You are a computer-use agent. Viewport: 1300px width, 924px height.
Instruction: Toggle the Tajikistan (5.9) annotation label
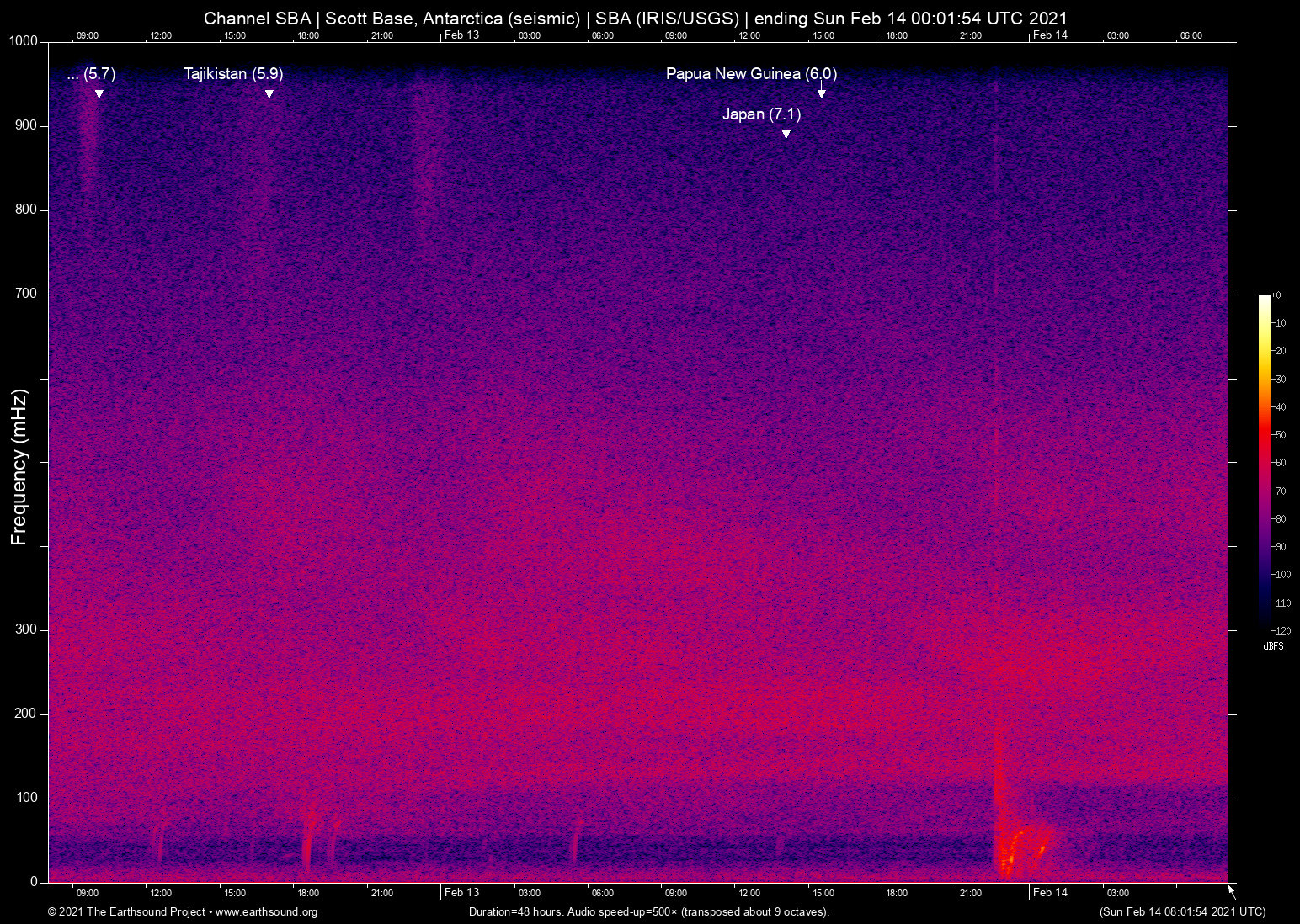pyautogui.click(x=233, y=73)
